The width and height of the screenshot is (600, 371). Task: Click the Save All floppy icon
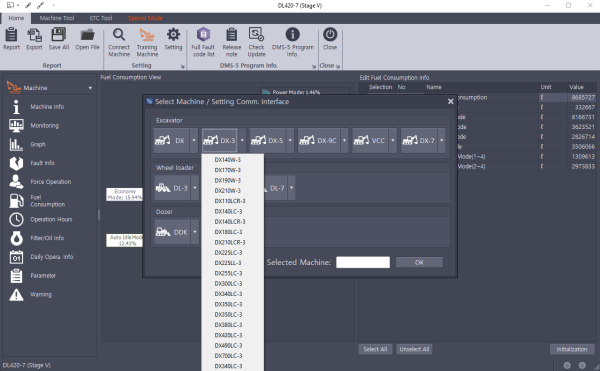[x=59, y=35]
